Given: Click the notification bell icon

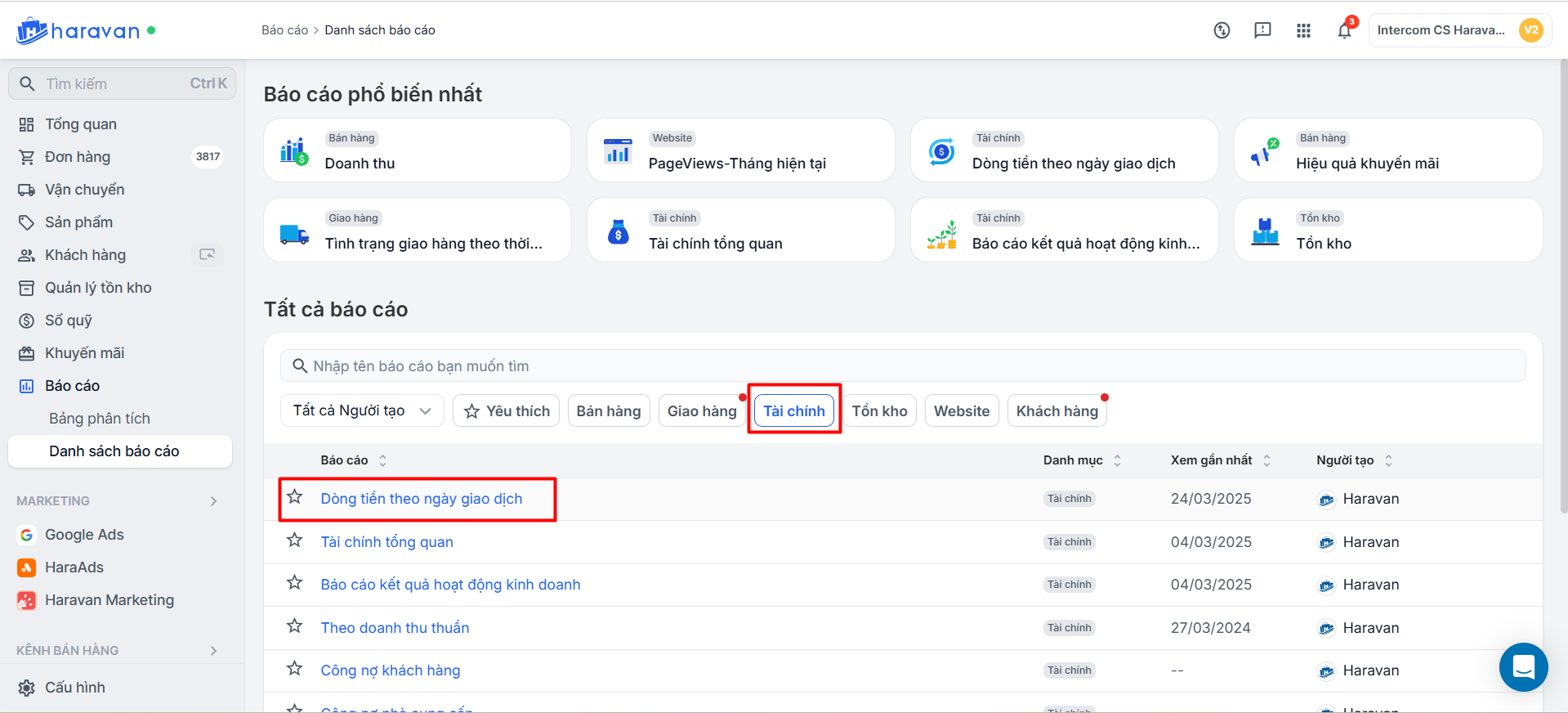Looking at the screenshot, I should [x=1344, y=31].
